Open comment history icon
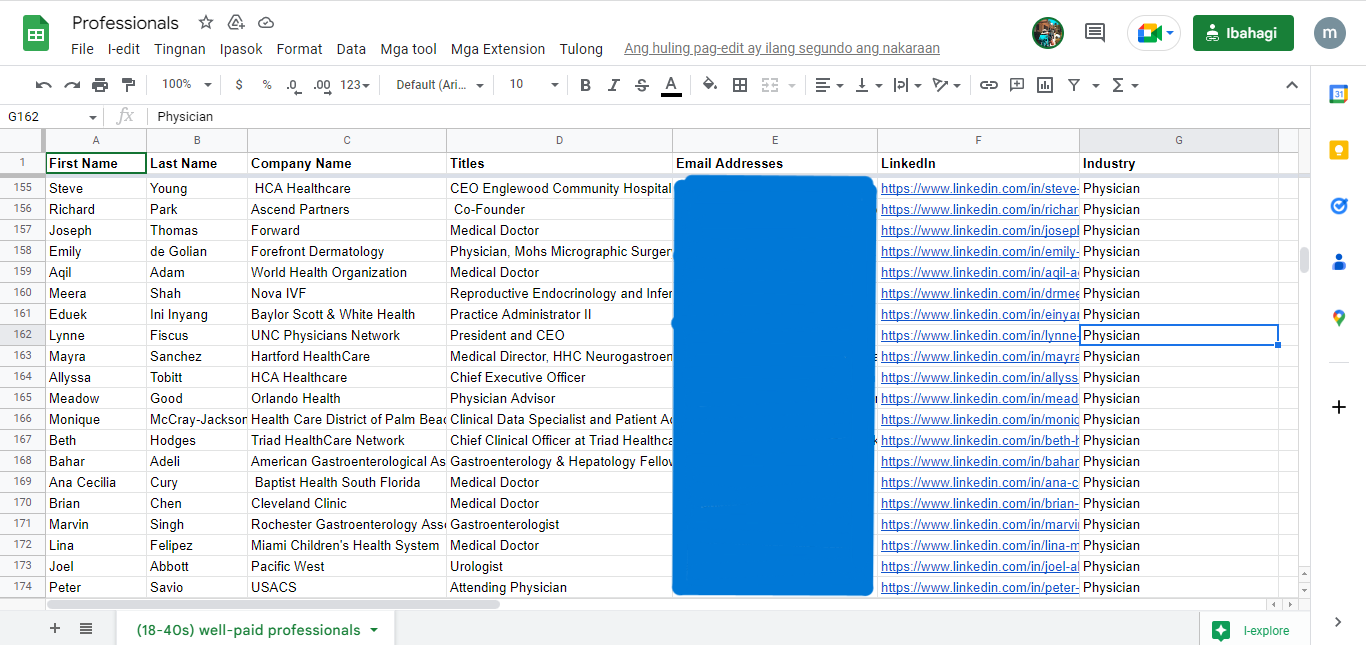 tap(1095, 33)
